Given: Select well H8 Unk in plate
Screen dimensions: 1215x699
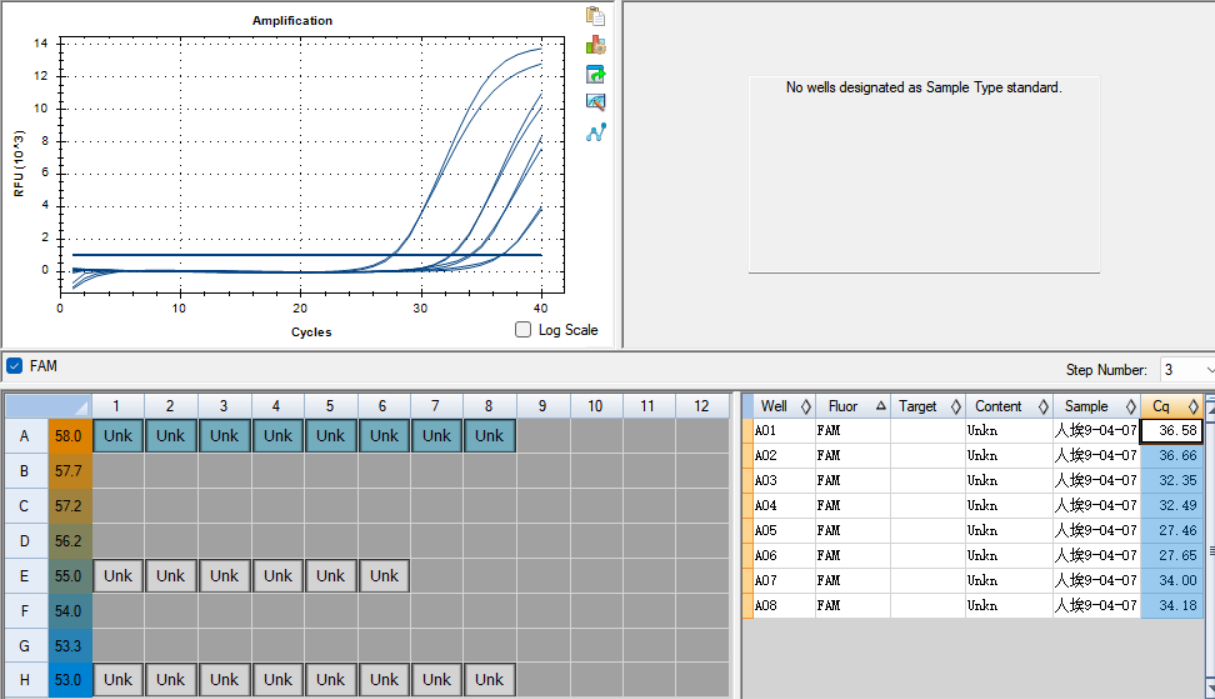Looking at the screenshot, I should point(490,680).
